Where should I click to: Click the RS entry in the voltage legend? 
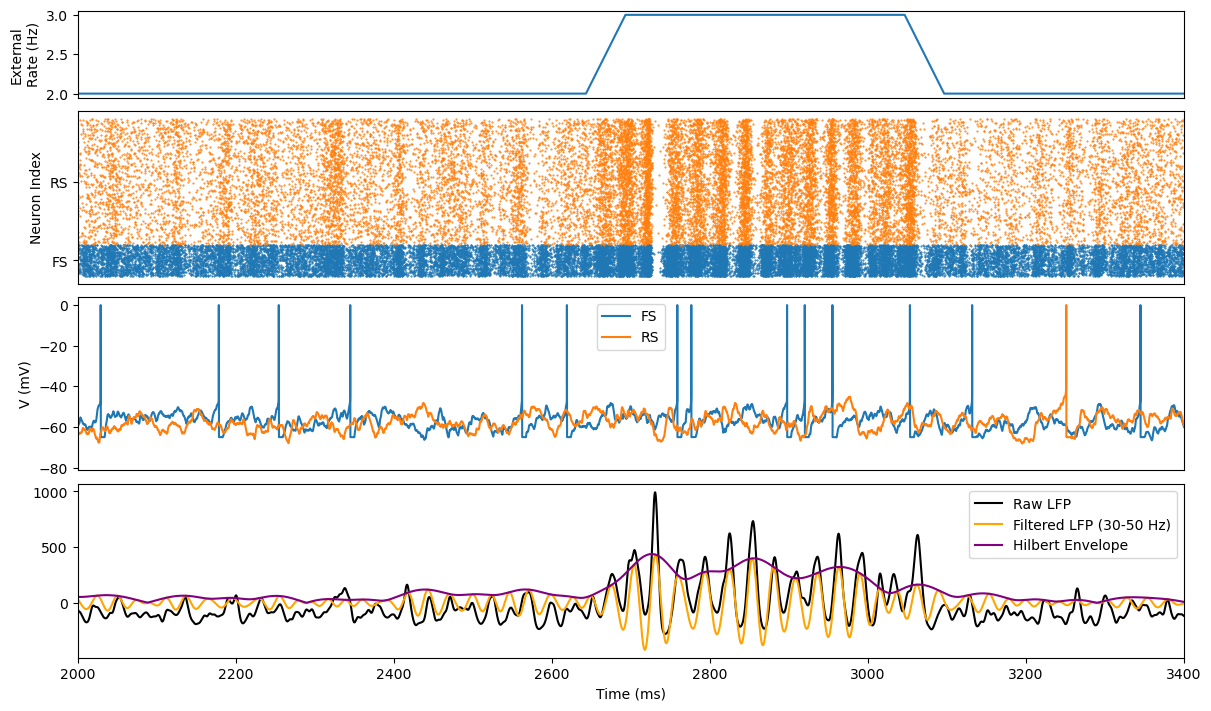(631, 337)
